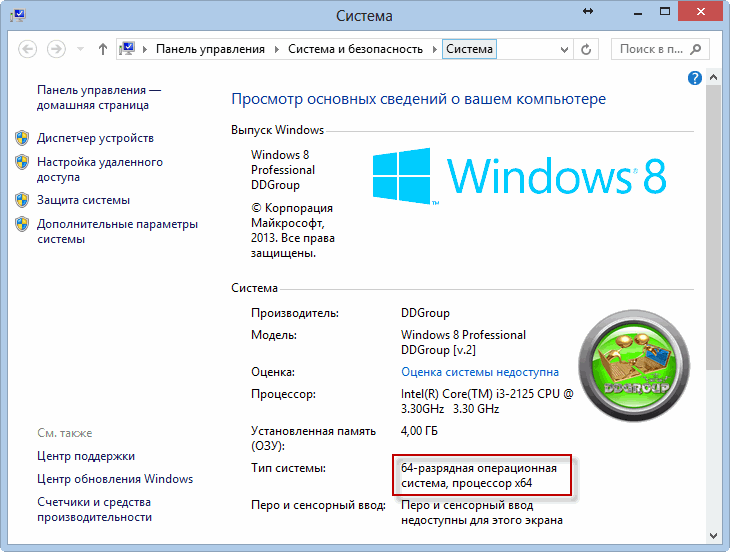Open Дополнительные параметры системы
The height and width of the screenshot is (552, 730).
point(117,231)
